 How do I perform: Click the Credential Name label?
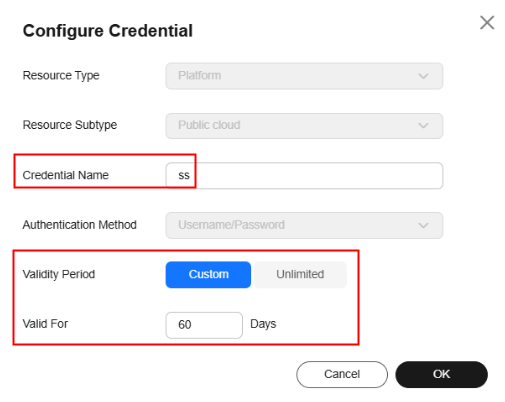click(x=66, y=175)
